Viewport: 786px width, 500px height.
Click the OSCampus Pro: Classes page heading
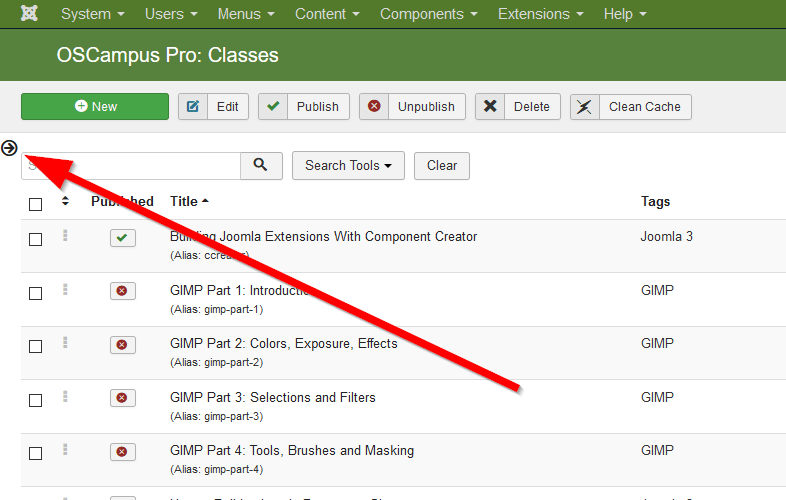coord(167,55)
